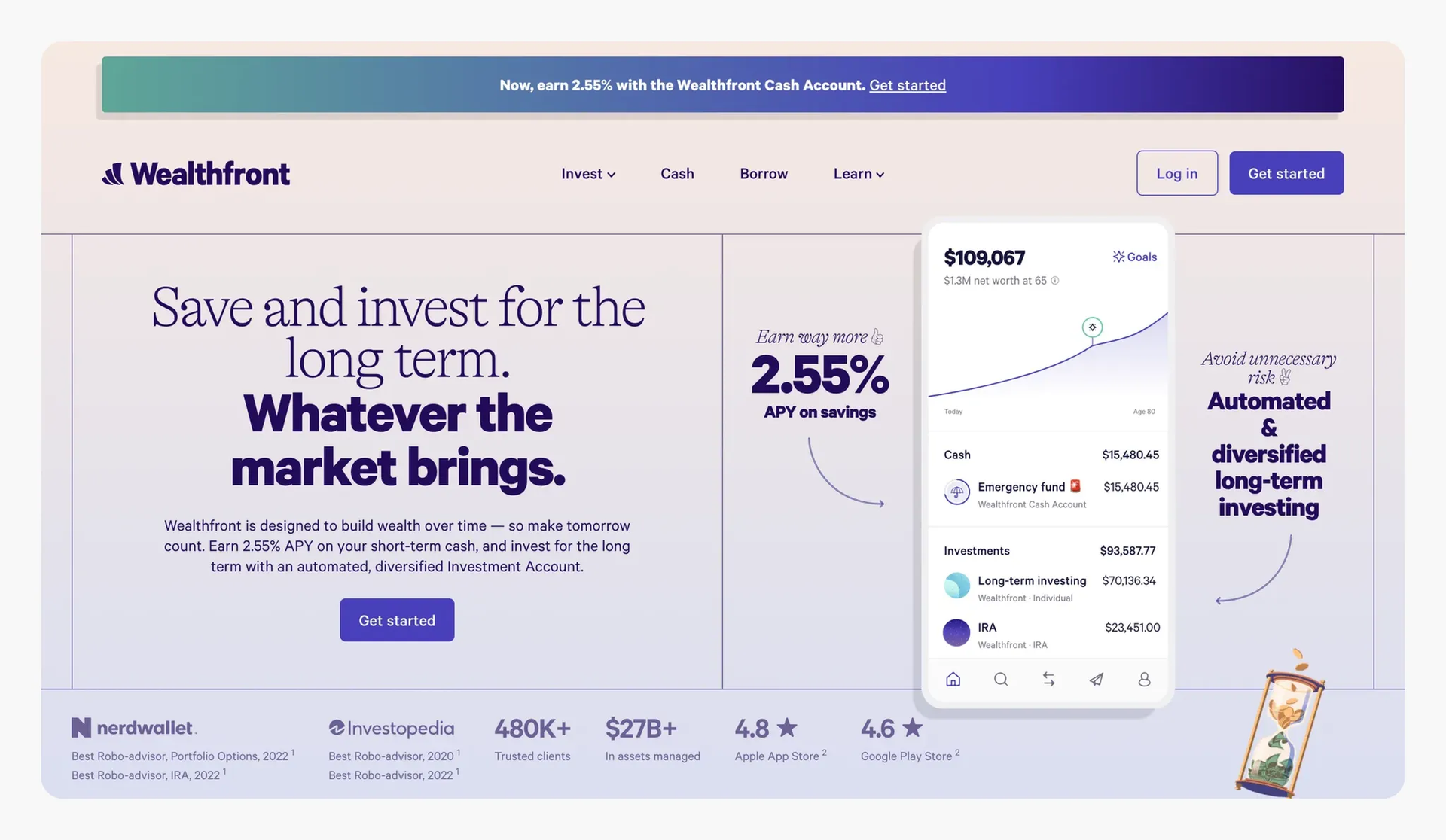Click the Log in button
Viewport: 1446px width, 840px height.
pyautogui.click(x=1176, y=173)
